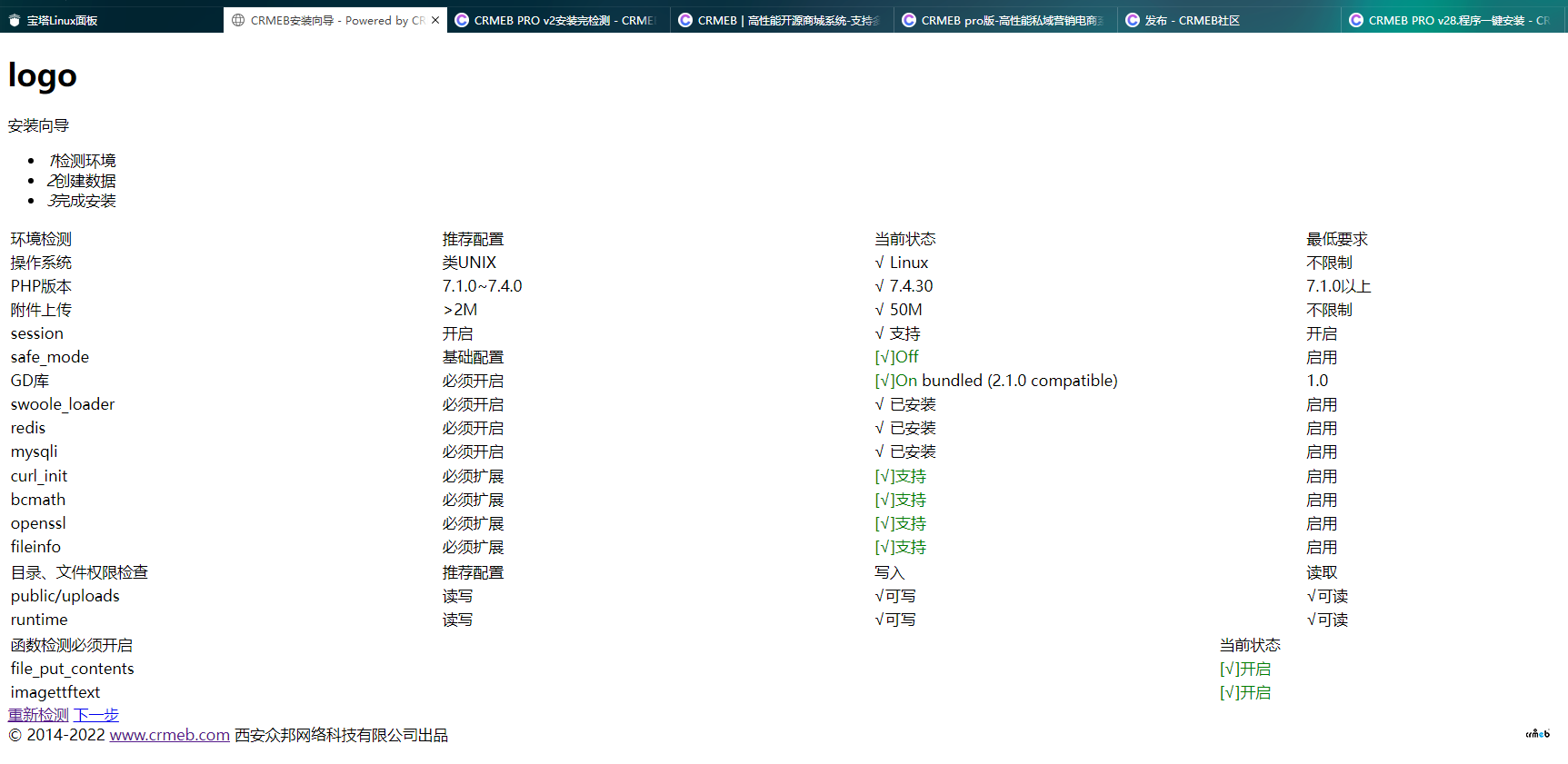Click the curl_init row label
The width and height of the screenshot is (1568, 764).
39,476
